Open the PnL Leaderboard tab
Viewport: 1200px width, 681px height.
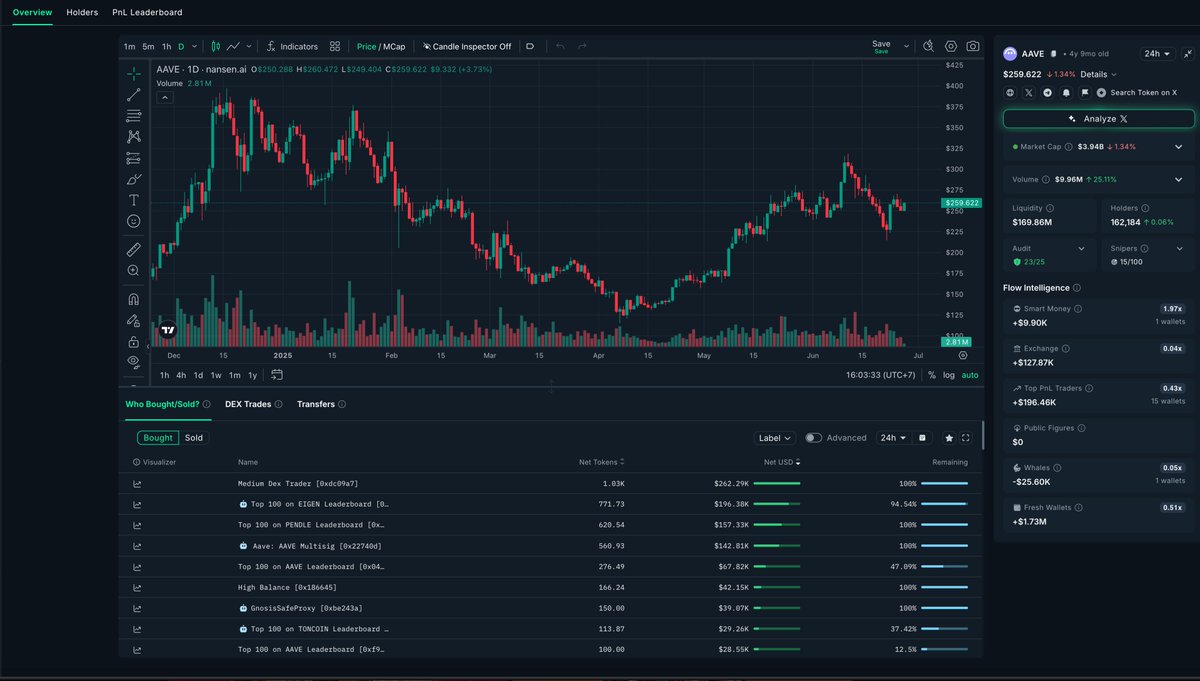coord(147,13)
